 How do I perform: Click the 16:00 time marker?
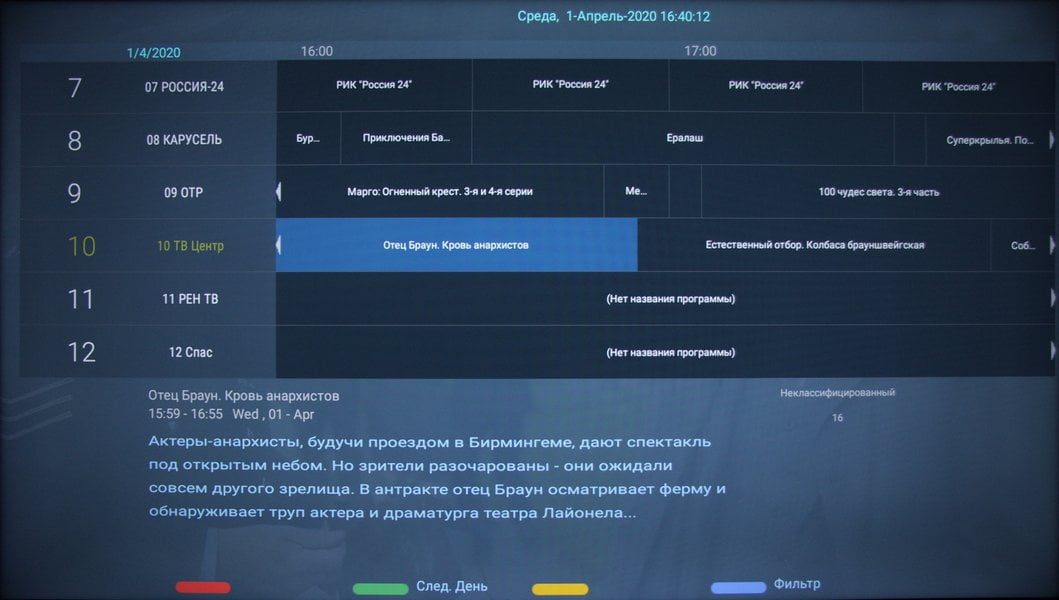pos(317,51)
